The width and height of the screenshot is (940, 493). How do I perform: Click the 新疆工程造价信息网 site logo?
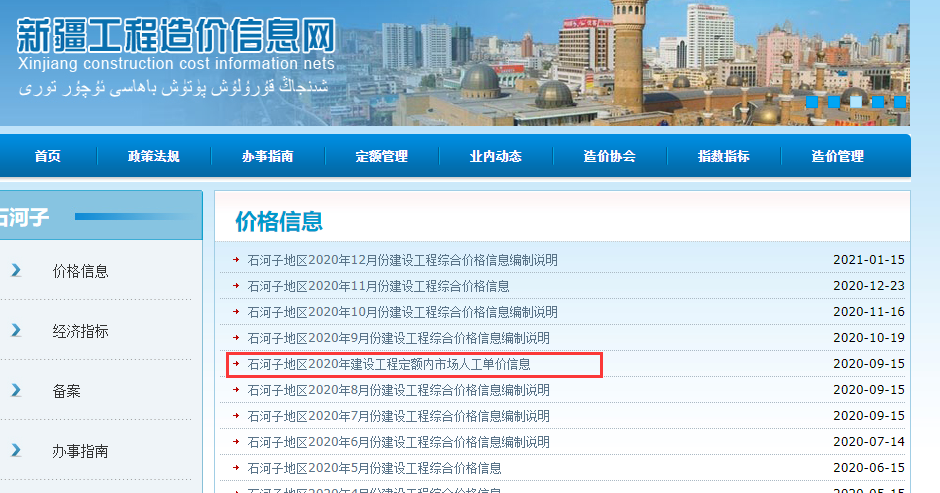click(x=176, y=35)
